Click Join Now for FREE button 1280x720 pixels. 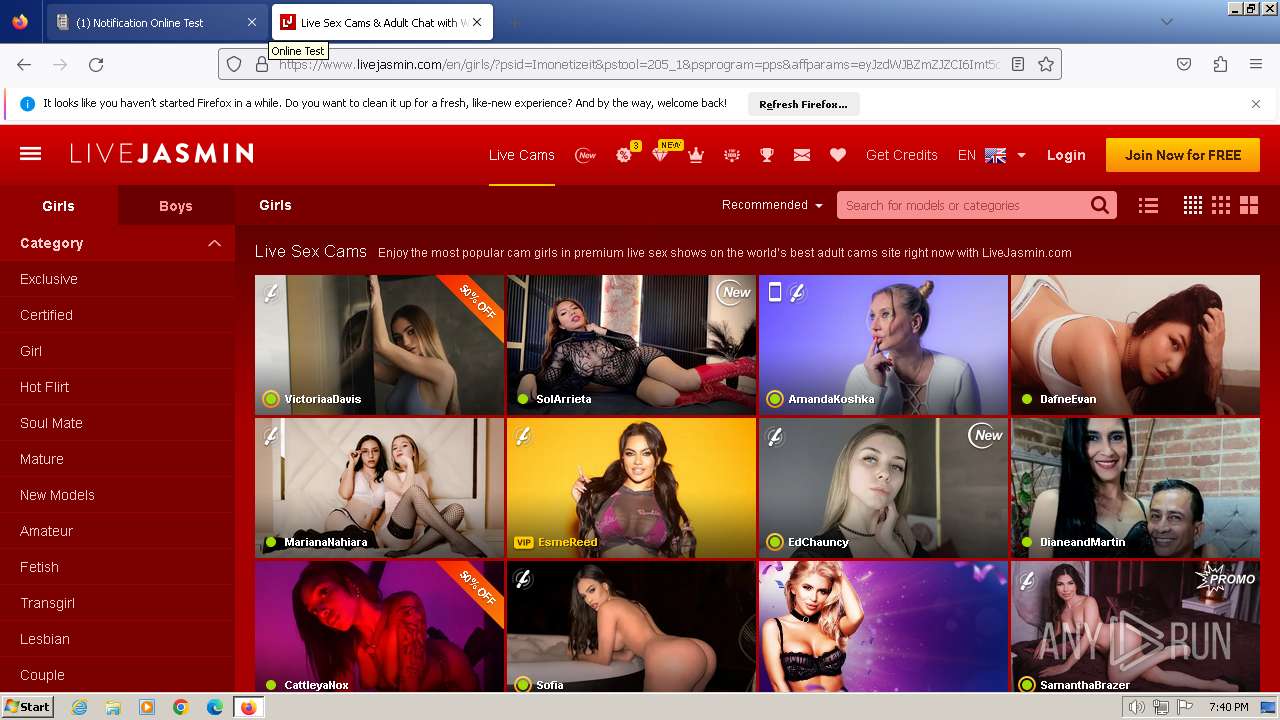(x=1183, y=155)
